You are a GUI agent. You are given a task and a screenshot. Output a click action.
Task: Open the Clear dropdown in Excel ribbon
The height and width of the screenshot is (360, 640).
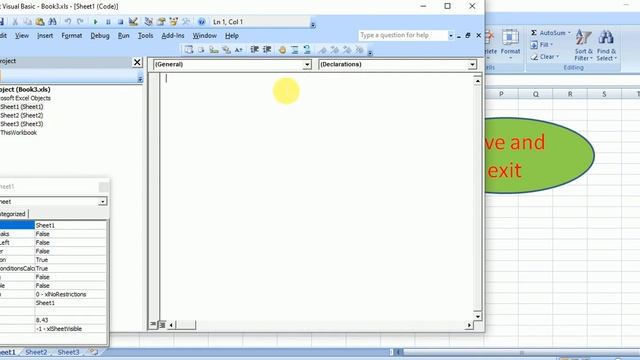tap(558, 57)
